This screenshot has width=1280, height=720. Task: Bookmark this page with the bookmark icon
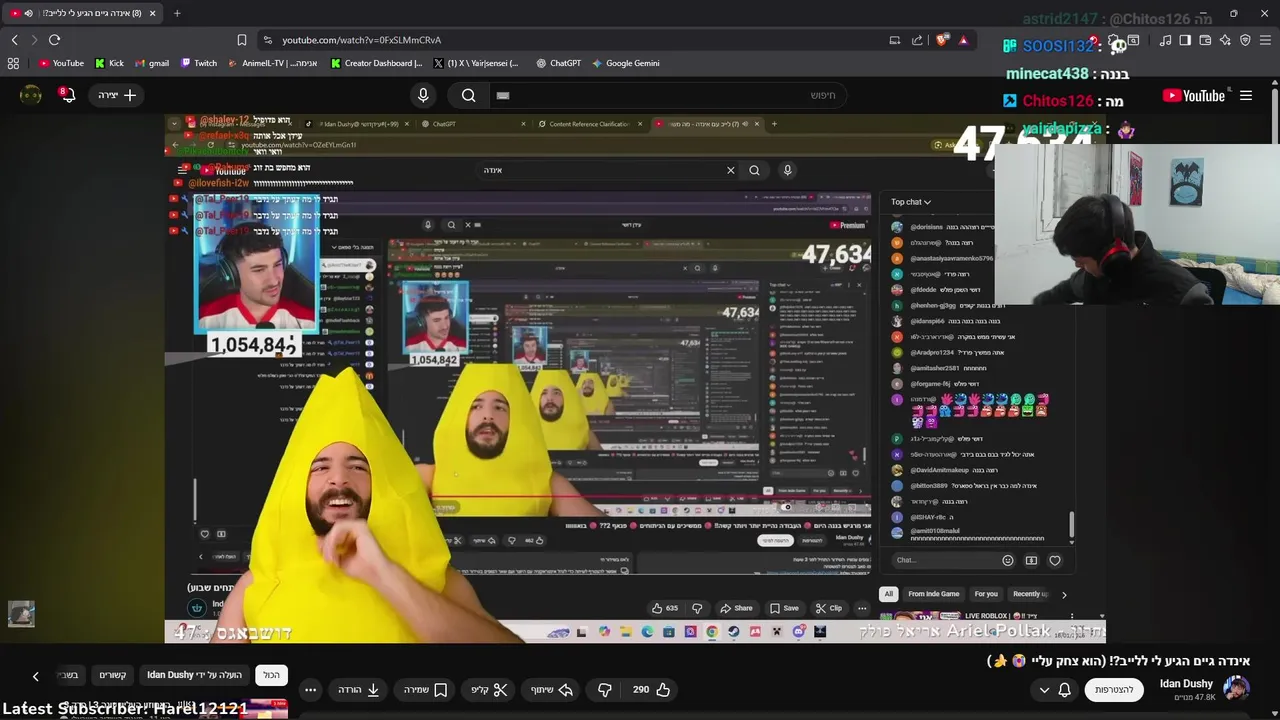(x=242, y=40)
